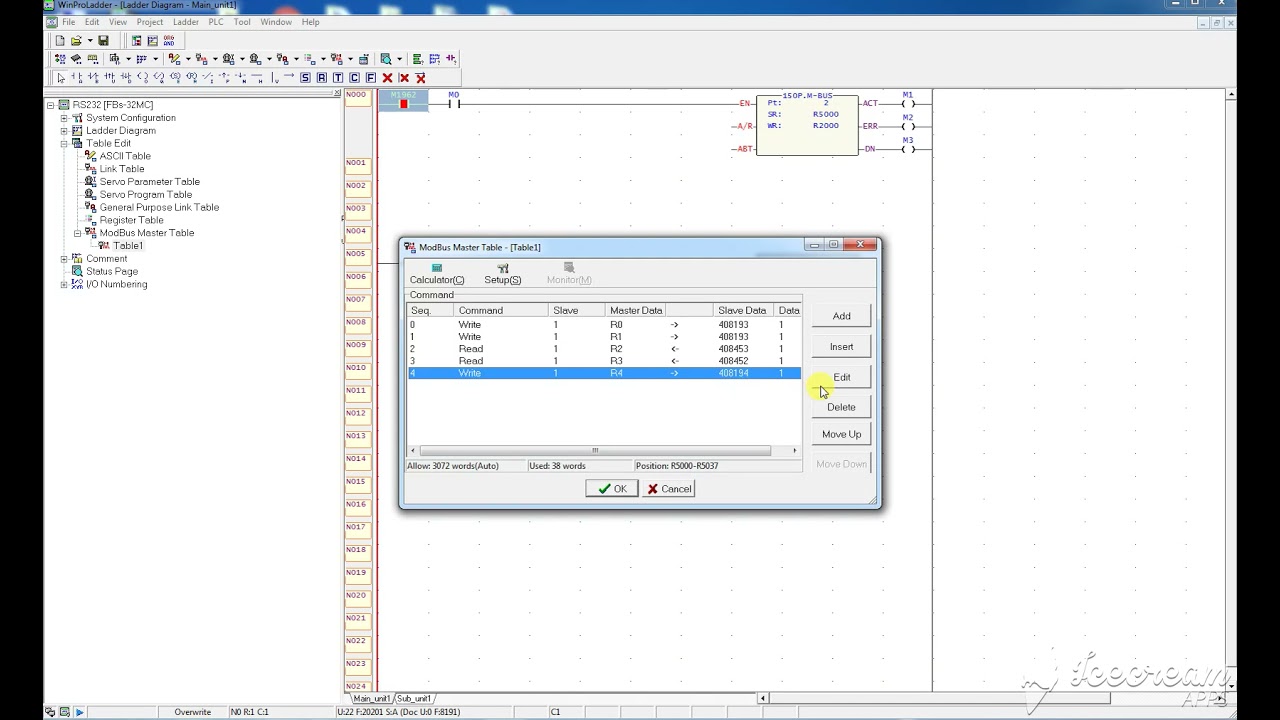Click the first red X delete tool

pyautogui.click(x=387, y=78)
